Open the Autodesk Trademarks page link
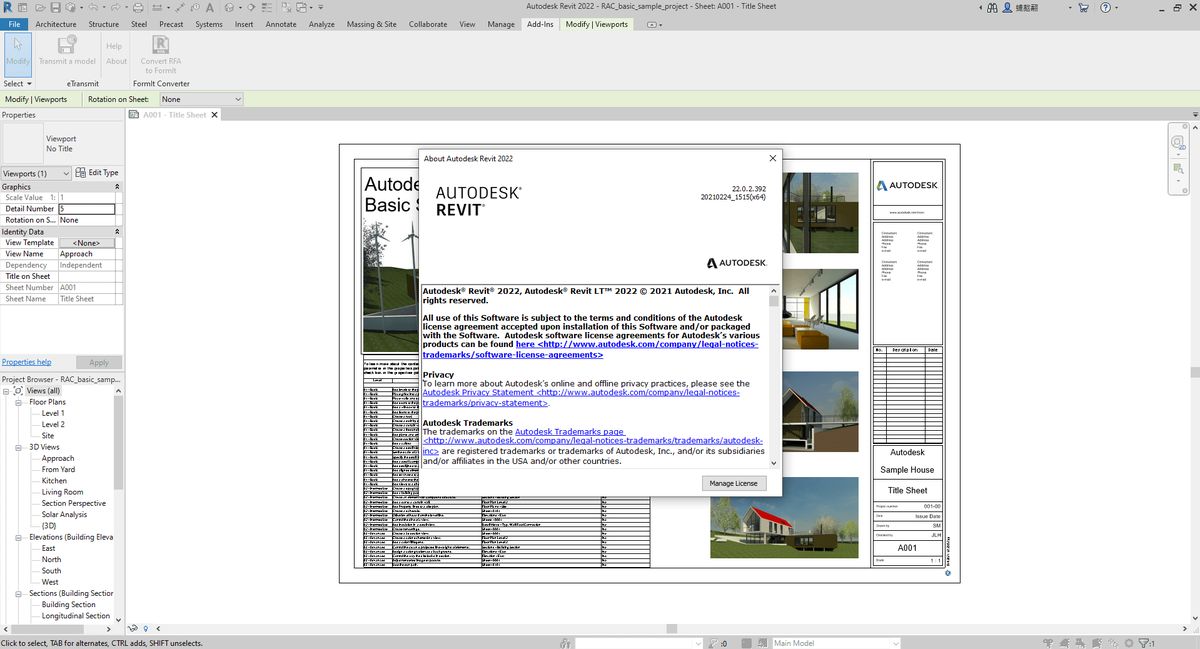The height and width of the screenshot is (649, 1200). pos(593,441)
